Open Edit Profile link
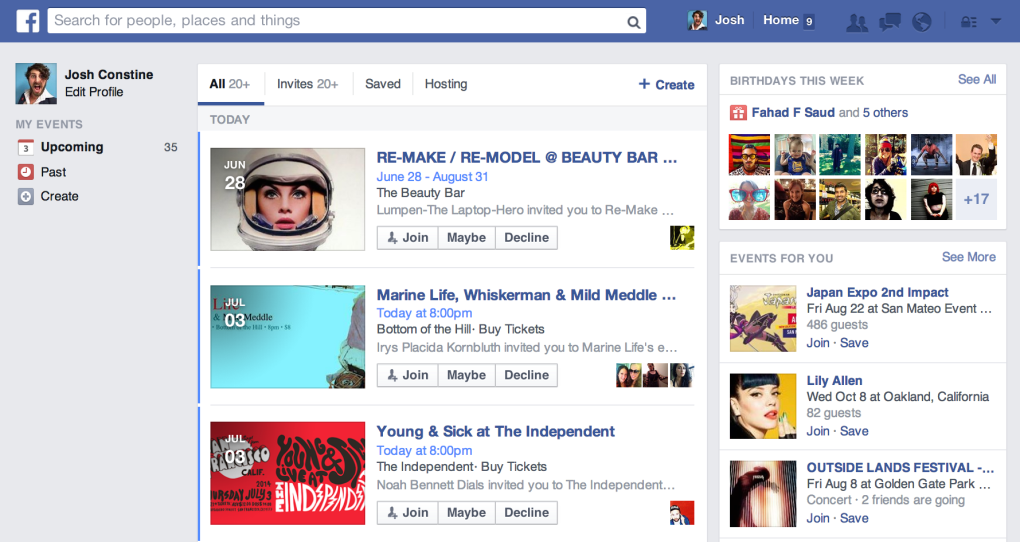 (94, 92)
